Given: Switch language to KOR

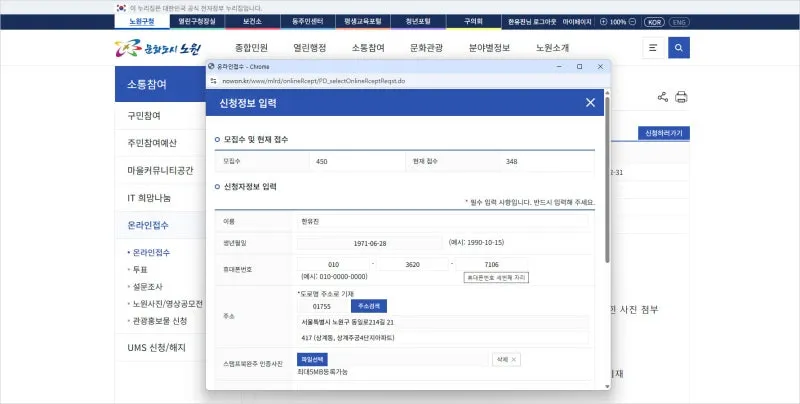Looking at the screenshot, I should point(654,21).
